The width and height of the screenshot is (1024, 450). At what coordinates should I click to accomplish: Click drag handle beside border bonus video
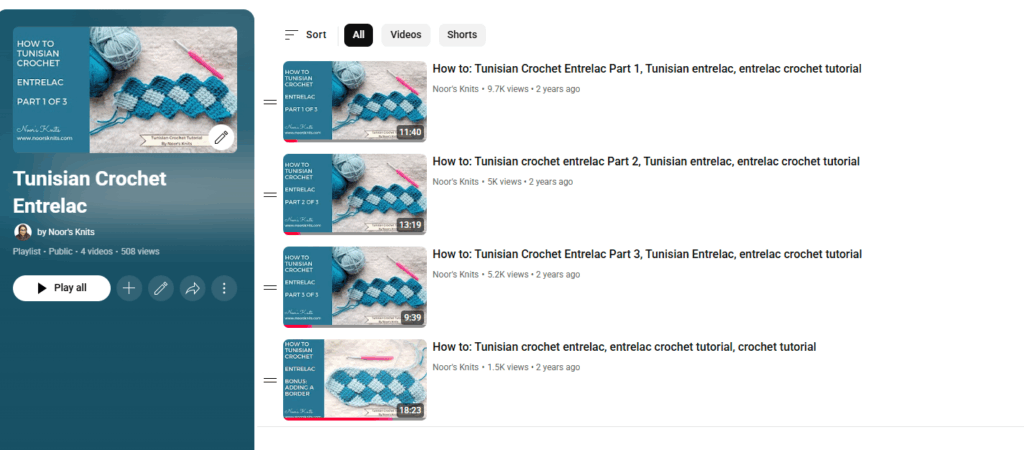(x=269, y=380)
